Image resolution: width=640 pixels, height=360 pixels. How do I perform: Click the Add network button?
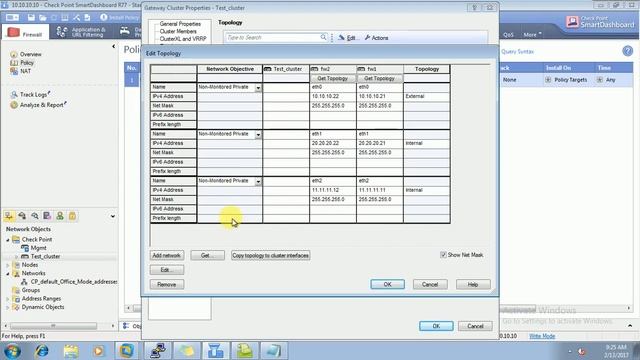click(x=167, y=255)
